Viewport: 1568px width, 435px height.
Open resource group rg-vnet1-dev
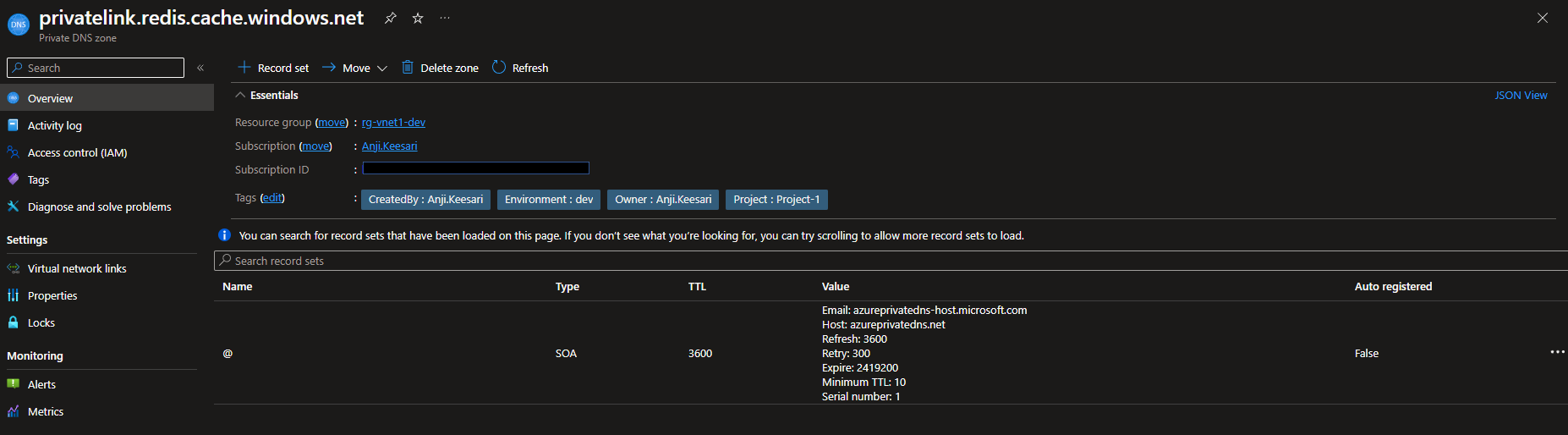pos(393,122)
